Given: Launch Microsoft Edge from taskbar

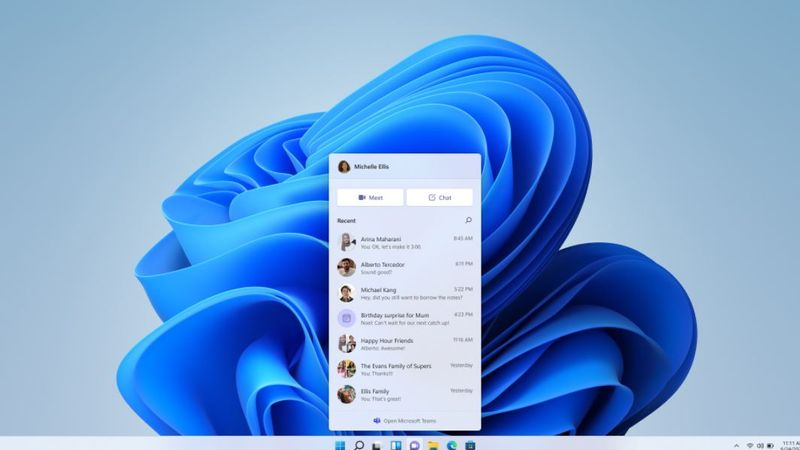Looking at the screenshot, I should point(452,445).
